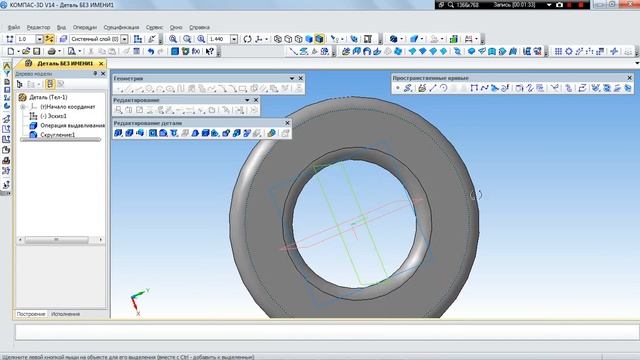This screenshot has width=640, height=360.
Task: Click the spline curve tool in spatial curves
Action: (x=484, y=88)
